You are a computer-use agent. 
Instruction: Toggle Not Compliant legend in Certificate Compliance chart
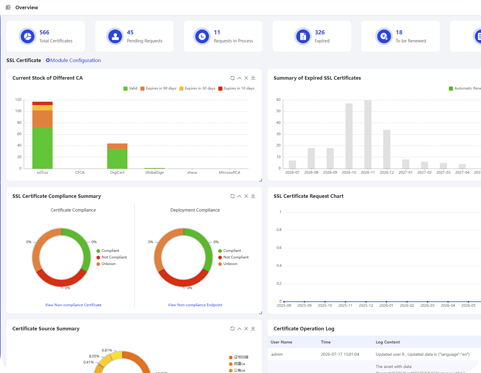point(112,257)
